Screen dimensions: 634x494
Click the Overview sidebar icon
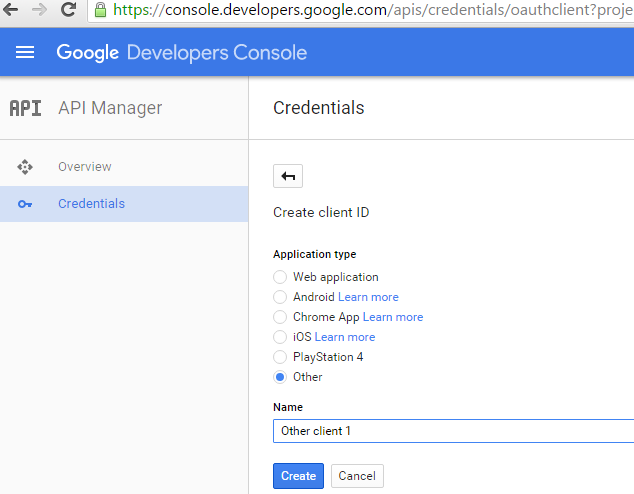(x=25, y=167)
